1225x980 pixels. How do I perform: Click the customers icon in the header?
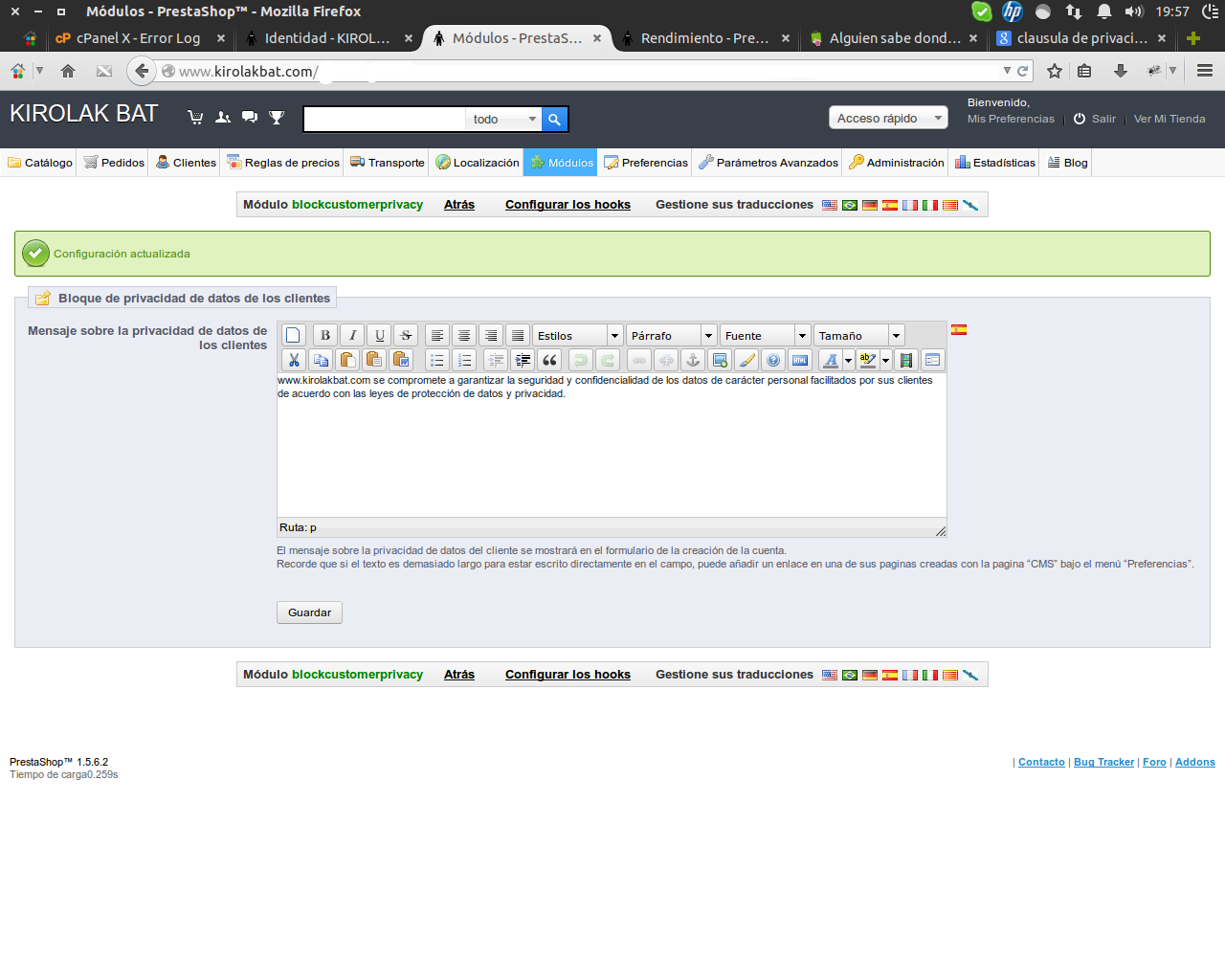point(223,117)
